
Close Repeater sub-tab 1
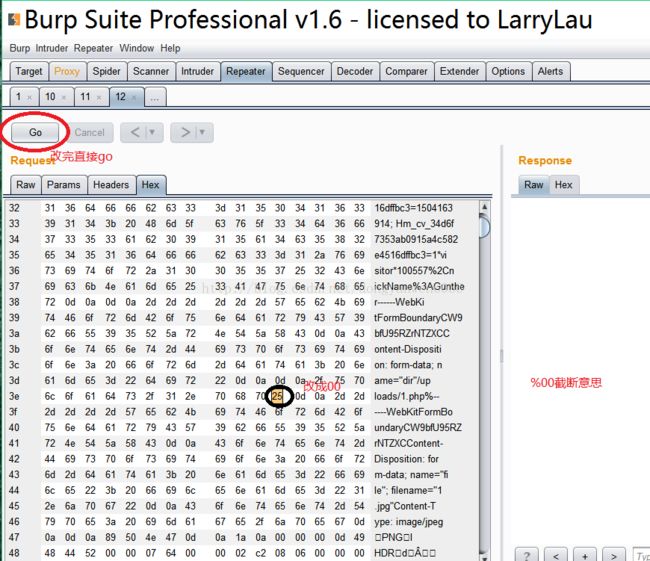click(x=29, y=97)
